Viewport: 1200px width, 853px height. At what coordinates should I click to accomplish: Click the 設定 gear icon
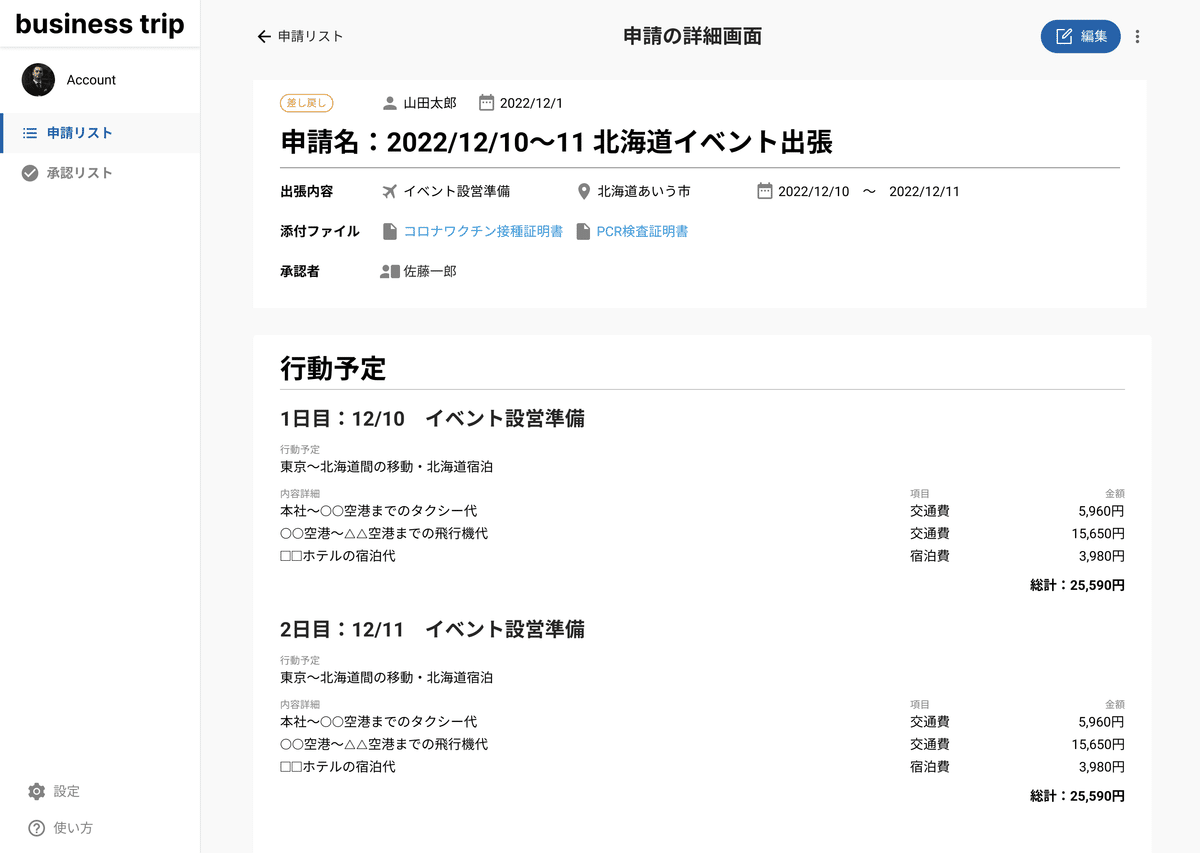click(x=37, y=791)
